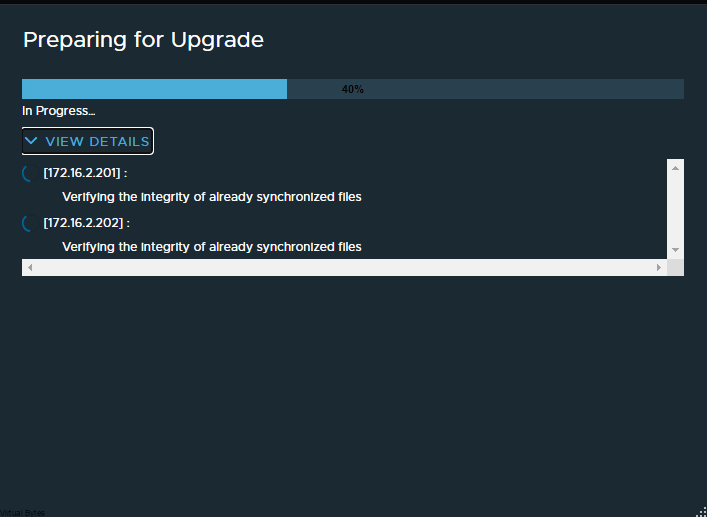Click the 40% upgrade progress bar
Image resolution: width=707 pixels, height=517 pixels.
[353, 89]
